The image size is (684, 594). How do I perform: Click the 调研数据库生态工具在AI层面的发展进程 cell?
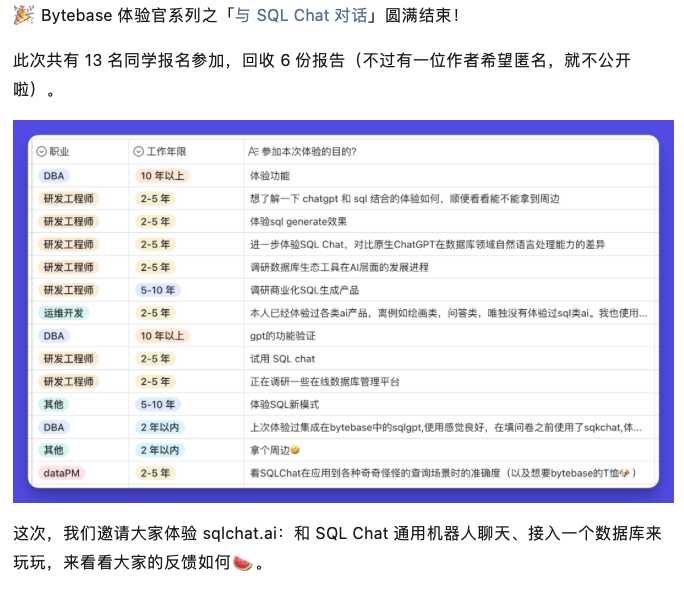click(x=451, y=267)
